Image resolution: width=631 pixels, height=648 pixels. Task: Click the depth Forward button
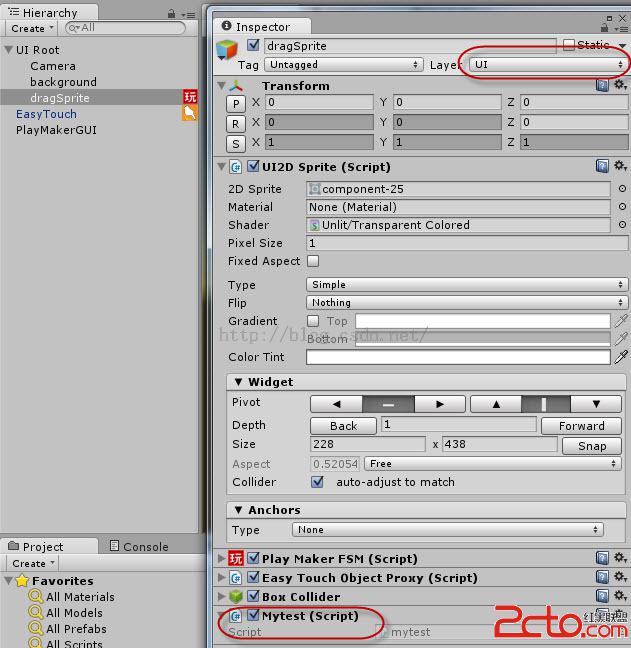[581, 426]
